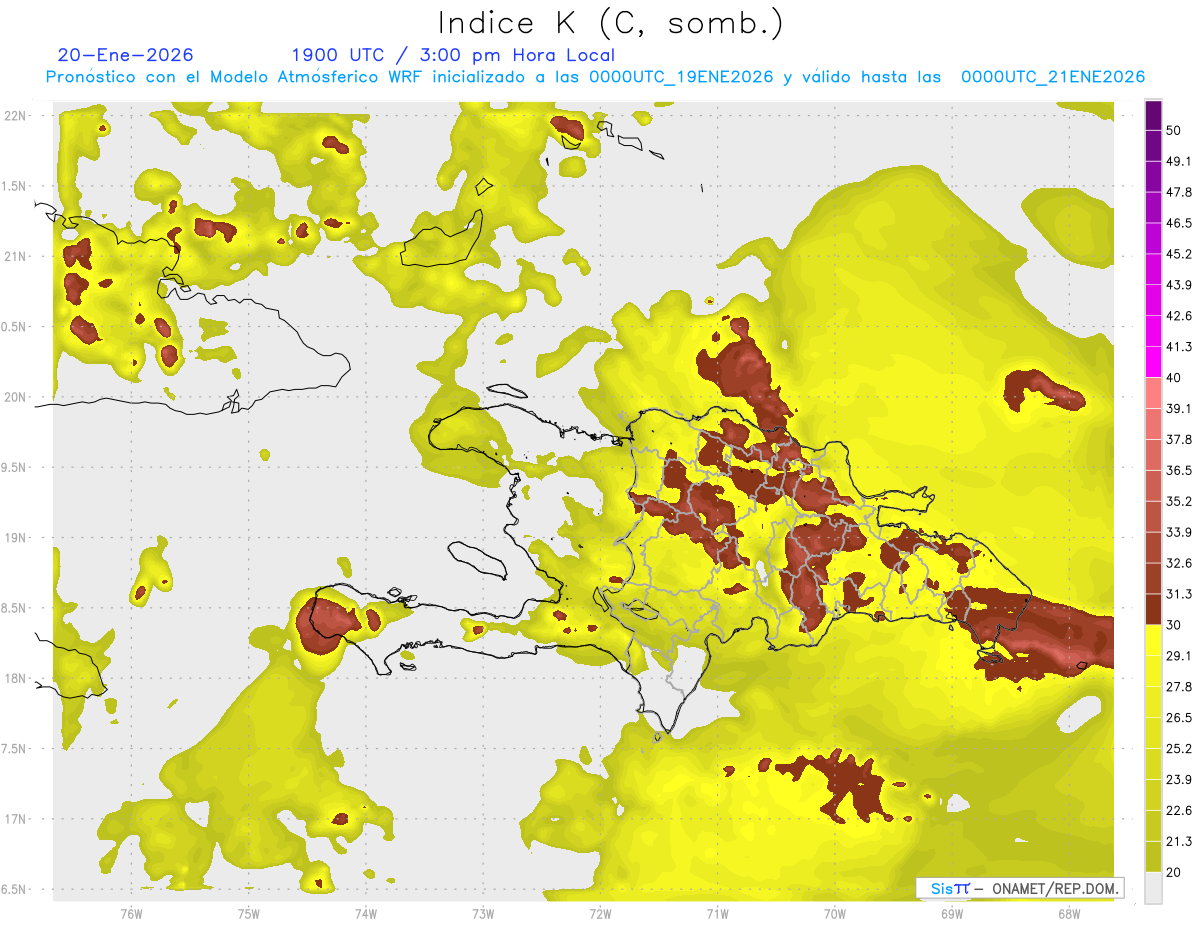
Task: Click the colorbar value label '30'
Action: pos(1174,625)
